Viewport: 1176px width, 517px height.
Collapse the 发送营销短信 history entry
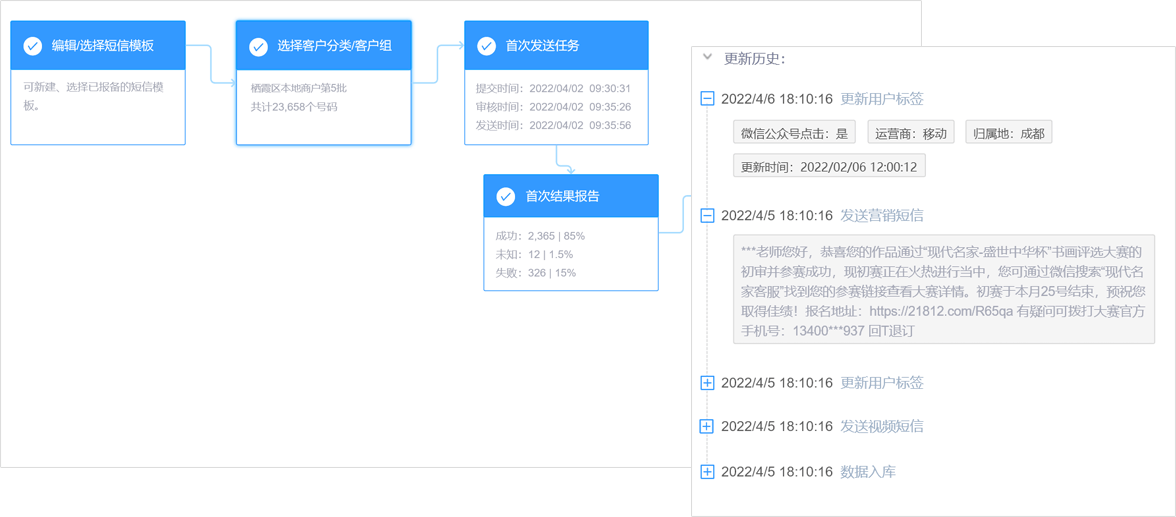pos(708,215)
